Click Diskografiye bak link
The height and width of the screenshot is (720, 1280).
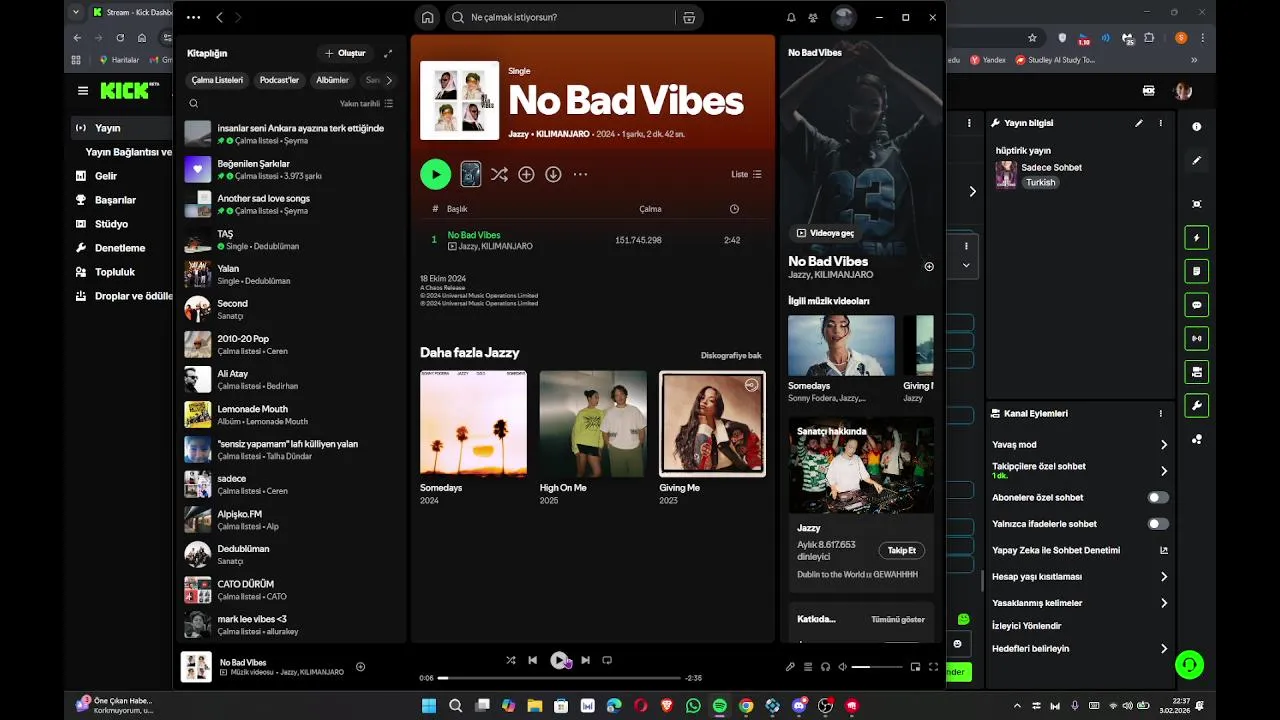[731, 355]
